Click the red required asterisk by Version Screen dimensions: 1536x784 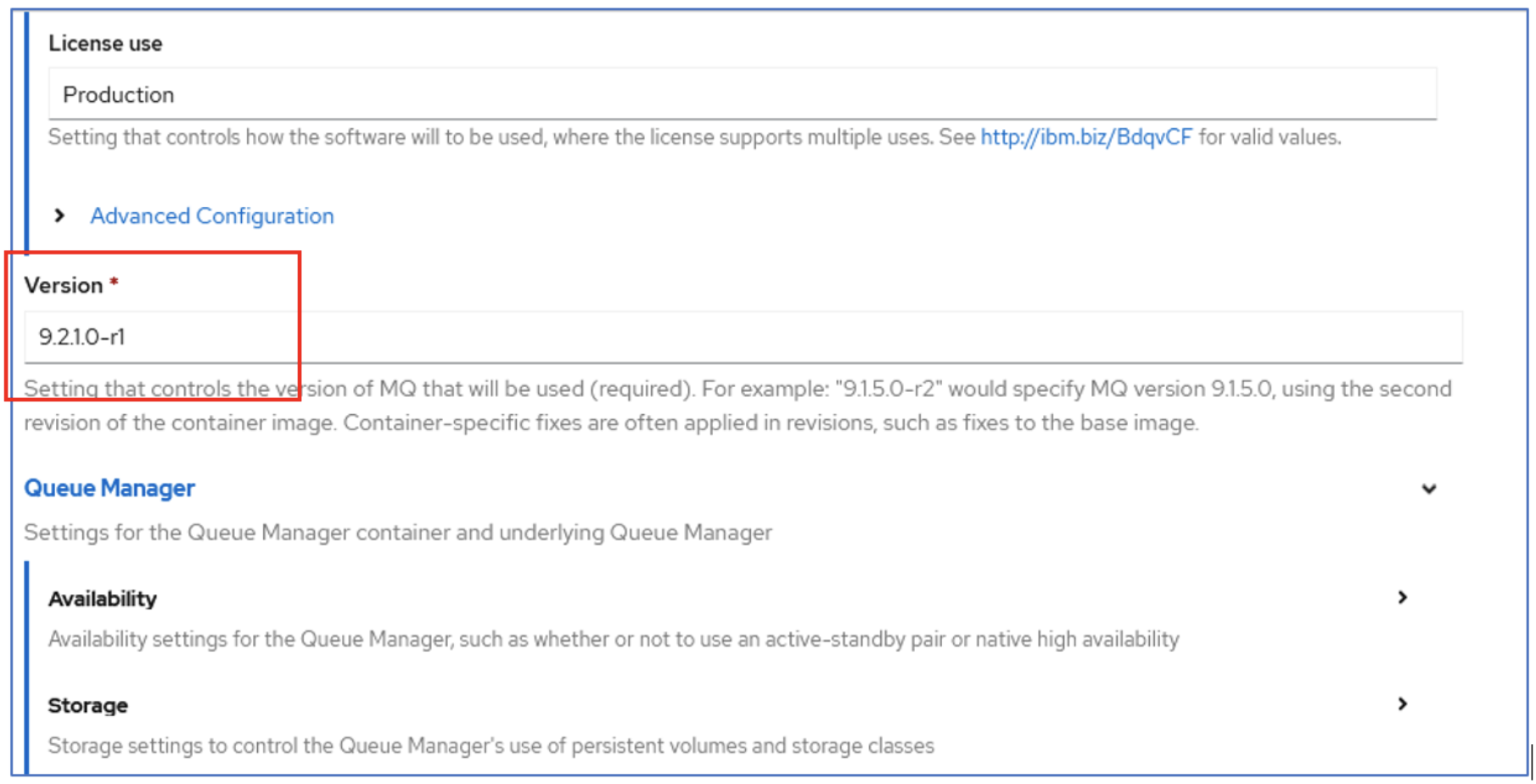point(114,282)
